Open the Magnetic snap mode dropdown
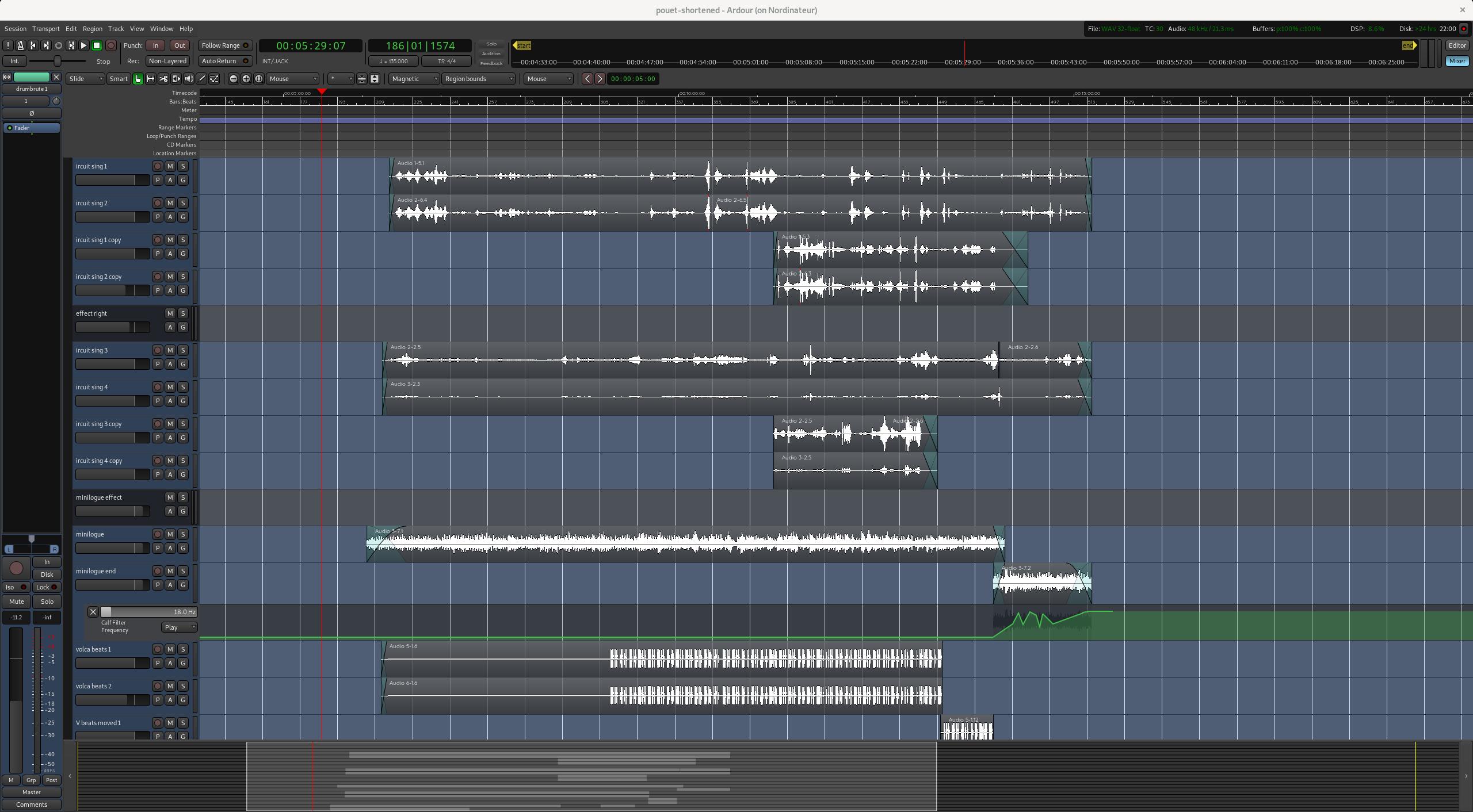1473x812 pixels. click(414, 79)
